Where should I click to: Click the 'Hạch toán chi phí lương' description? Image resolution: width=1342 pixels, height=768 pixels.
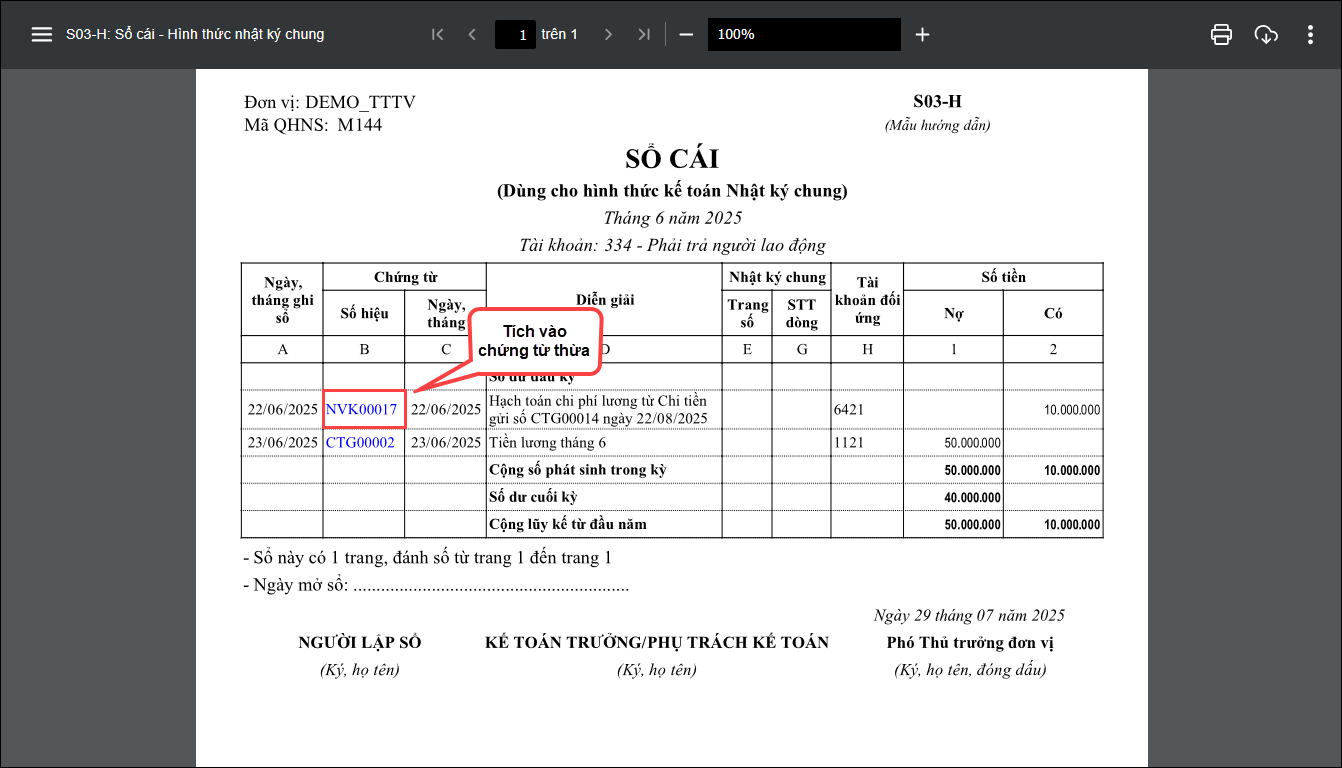[598, 410]
